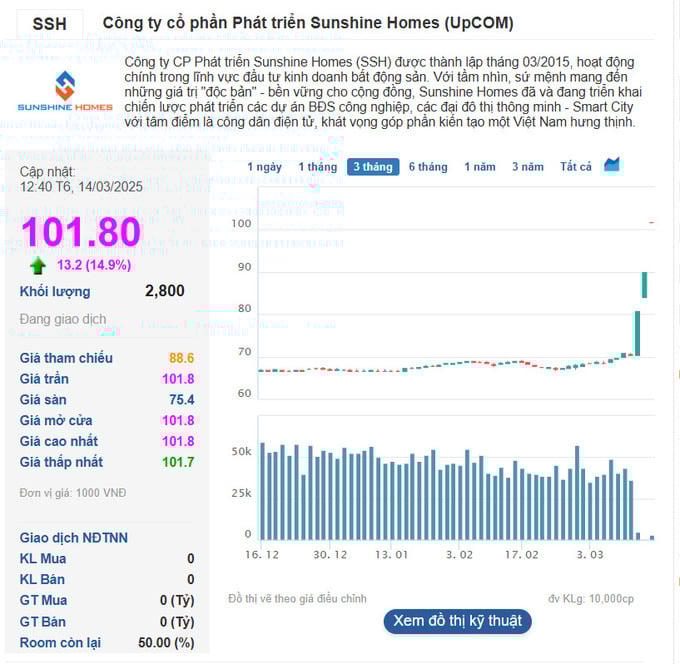Select the 1 ngày time range tab
Viewport: 680px width, 664px height.
pyautogui.click(x=264, y=167)
